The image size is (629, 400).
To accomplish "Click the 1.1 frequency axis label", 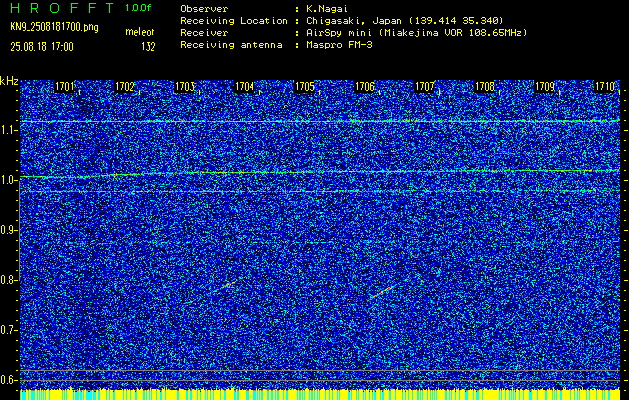I will point(6,130).
